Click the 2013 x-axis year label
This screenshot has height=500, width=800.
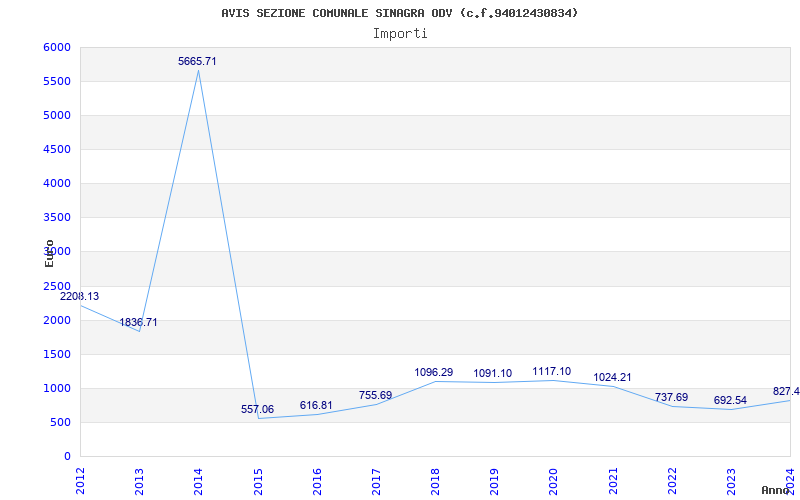139,481
